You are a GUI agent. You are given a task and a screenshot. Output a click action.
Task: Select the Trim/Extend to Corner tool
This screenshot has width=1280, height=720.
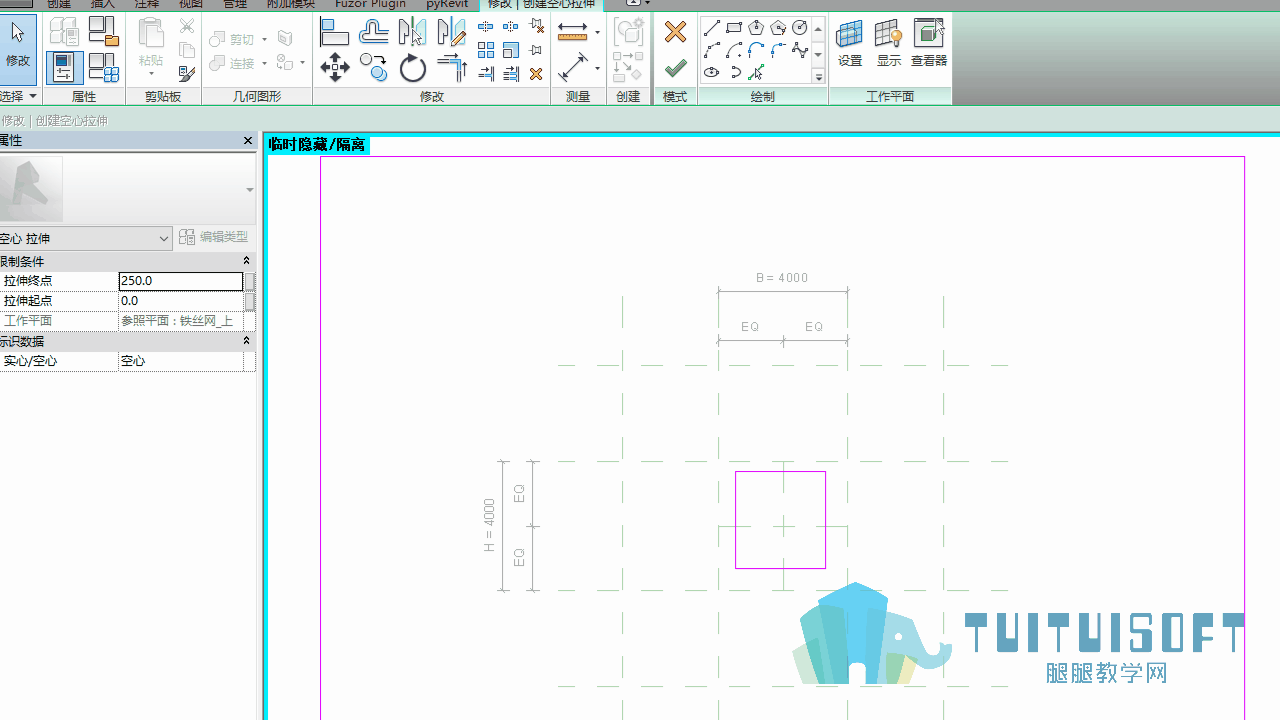tap(451, 68)
